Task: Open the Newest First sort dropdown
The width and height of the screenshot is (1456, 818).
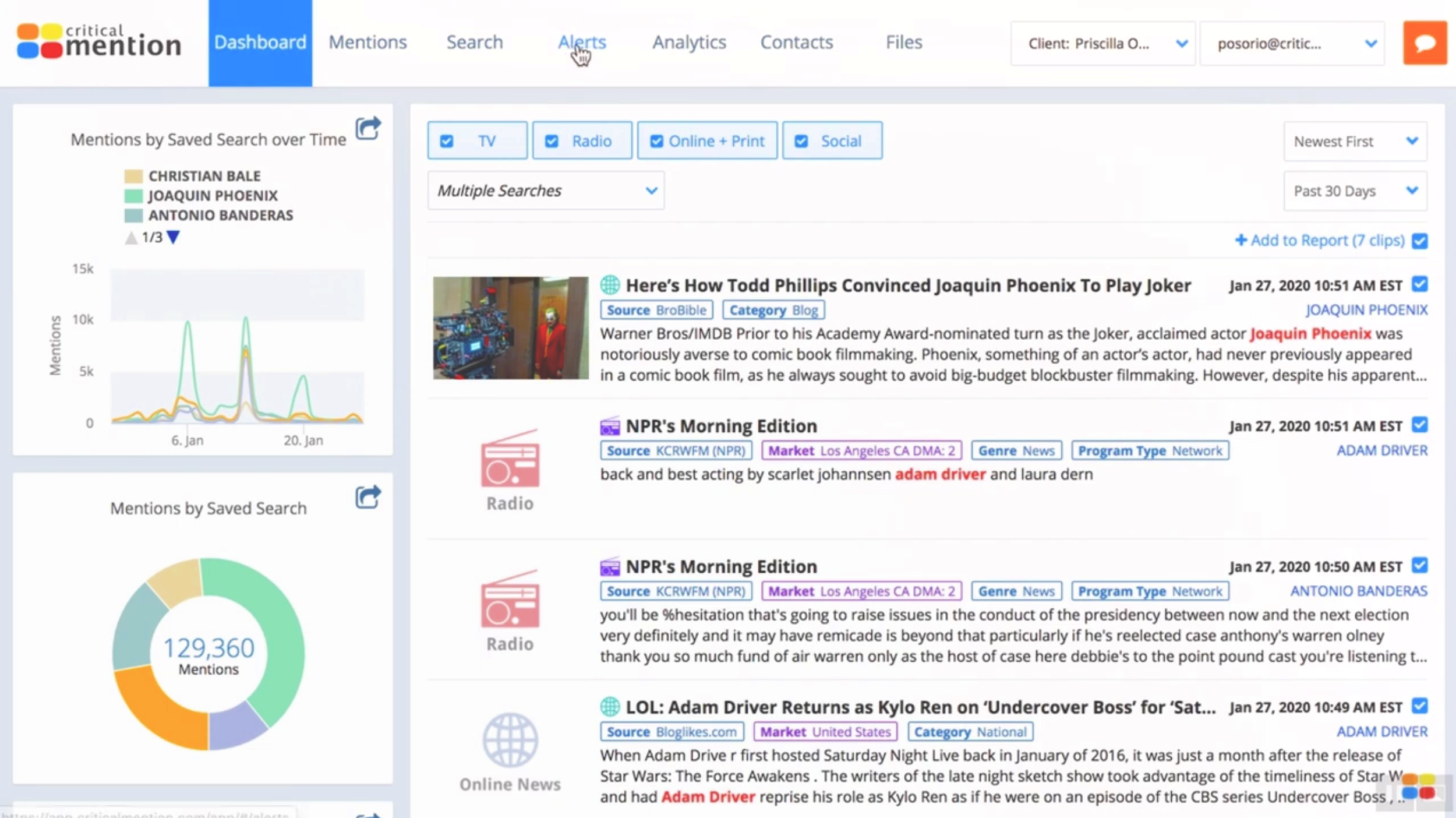Action: (x=1355, y=141)
